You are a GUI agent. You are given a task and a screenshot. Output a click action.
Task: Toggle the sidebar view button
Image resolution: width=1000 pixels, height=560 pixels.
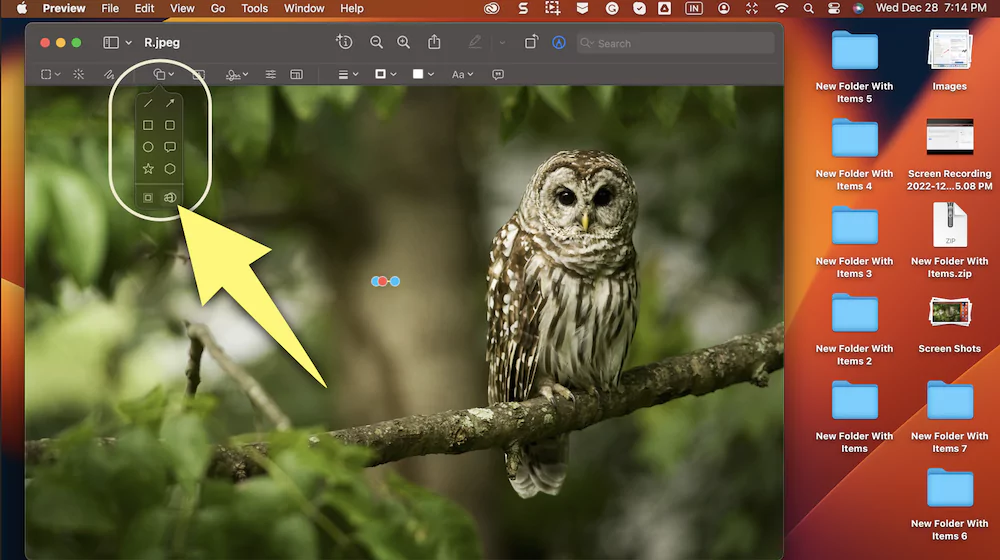[111, 43]
